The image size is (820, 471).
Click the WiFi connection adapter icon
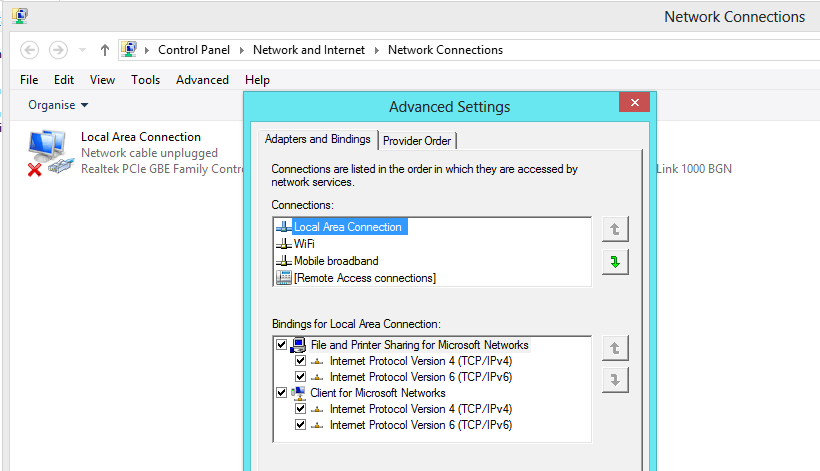(283, 244)
